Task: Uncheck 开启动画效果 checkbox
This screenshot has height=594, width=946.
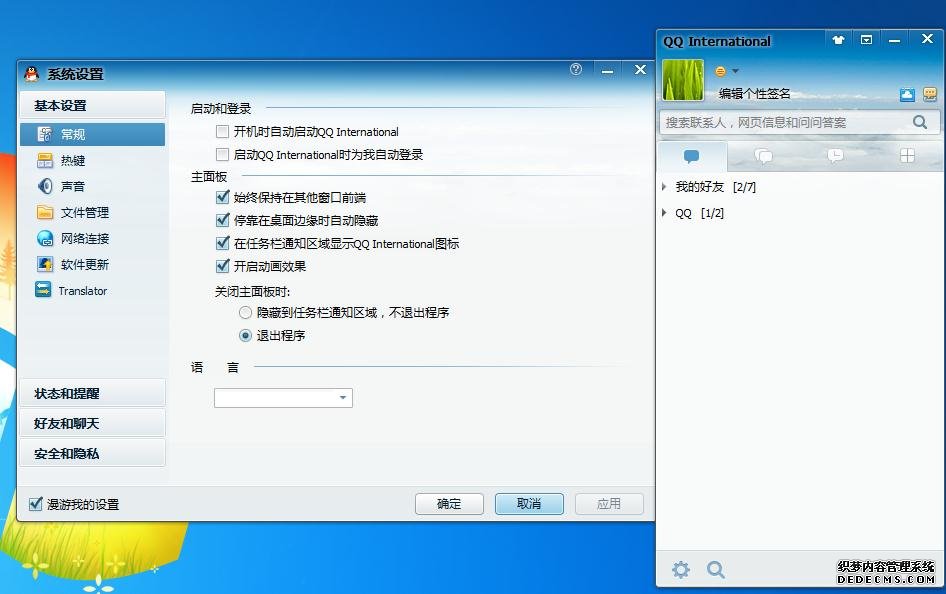Action: click(223, 266)
